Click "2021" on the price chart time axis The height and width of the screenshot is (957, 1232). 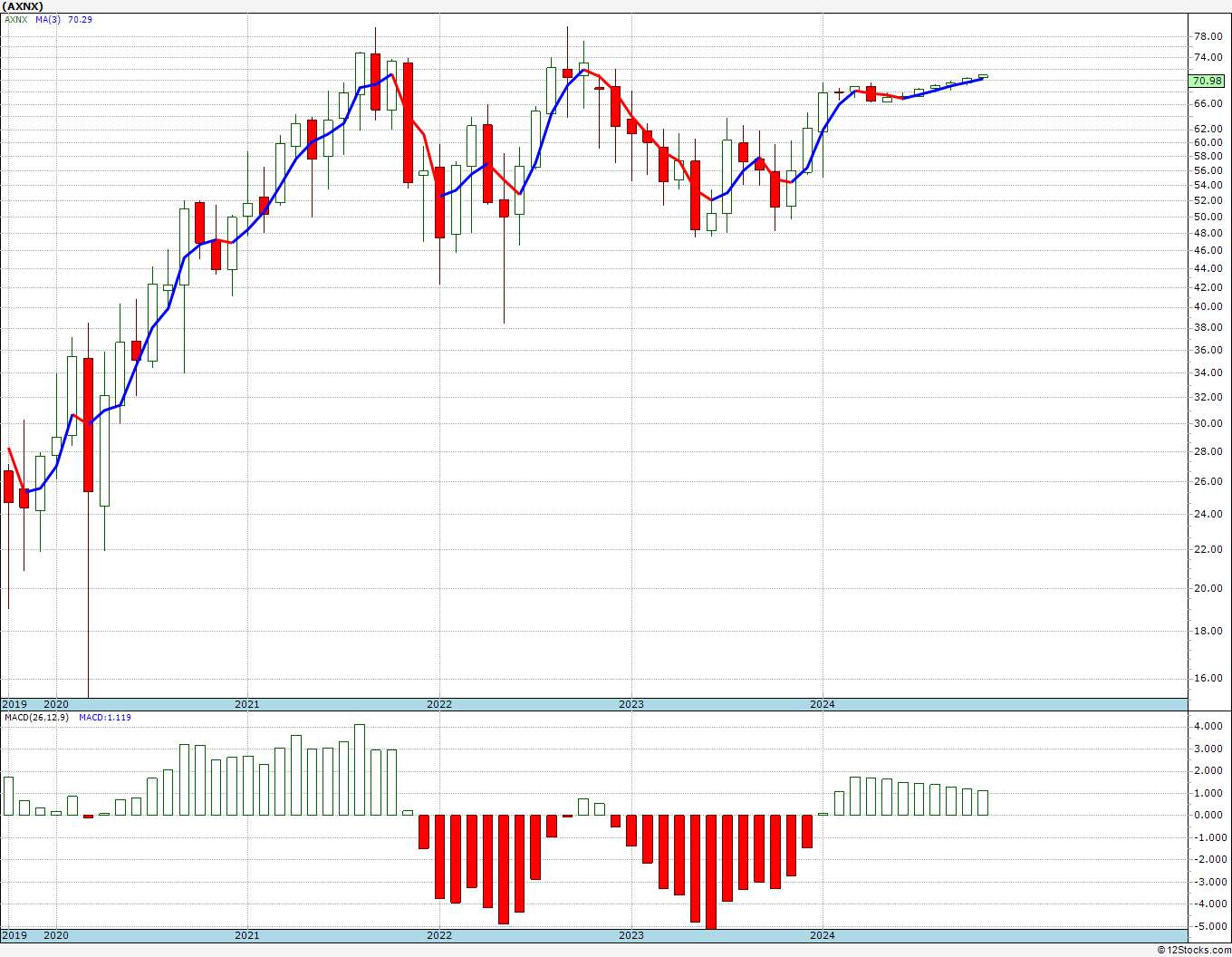pyautogui.click(x=247, y=704)
